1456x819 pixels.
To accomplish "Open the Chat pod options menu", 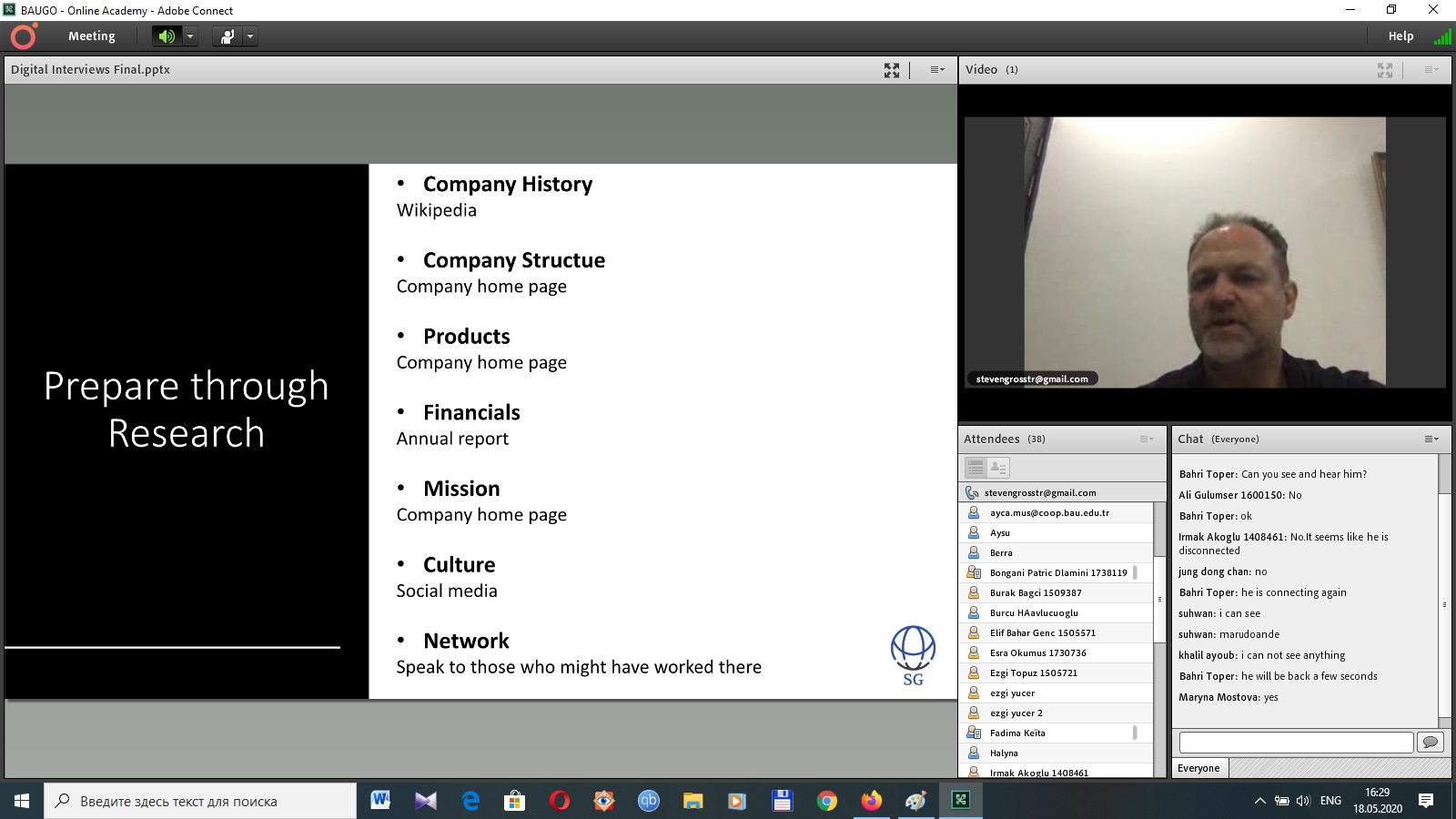I will click(1431, 439).
